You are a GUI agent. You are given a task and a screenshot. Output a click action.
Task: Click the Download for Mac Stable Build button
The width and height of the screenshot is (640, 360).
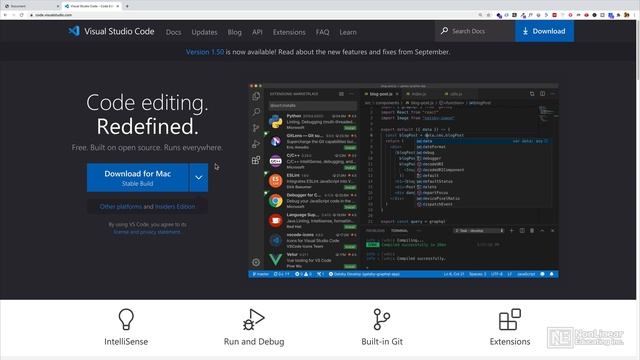[x=138, y=178]
